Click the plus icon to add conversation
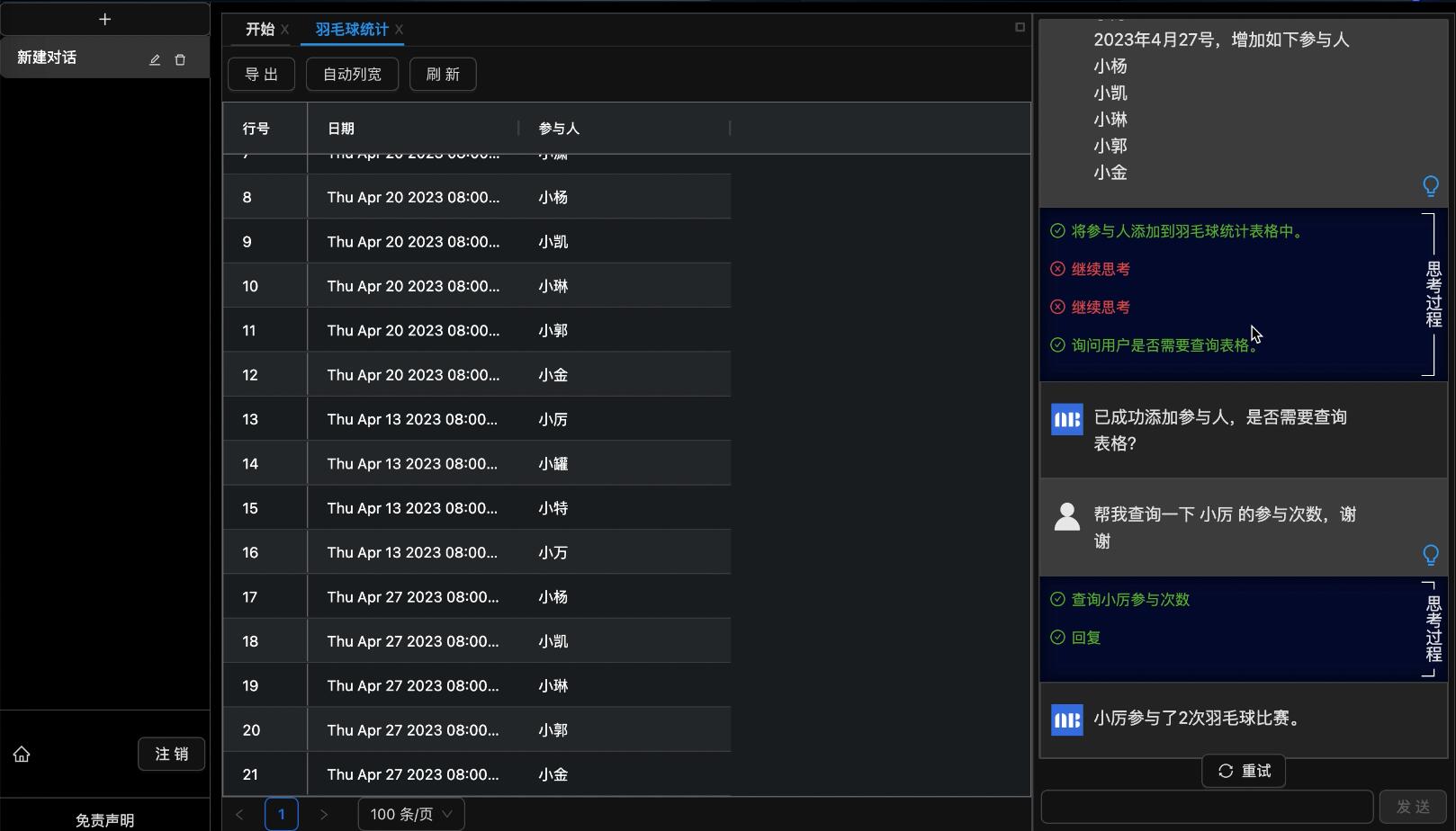This screenshot has width=1456, height=831. click(104, 19)
